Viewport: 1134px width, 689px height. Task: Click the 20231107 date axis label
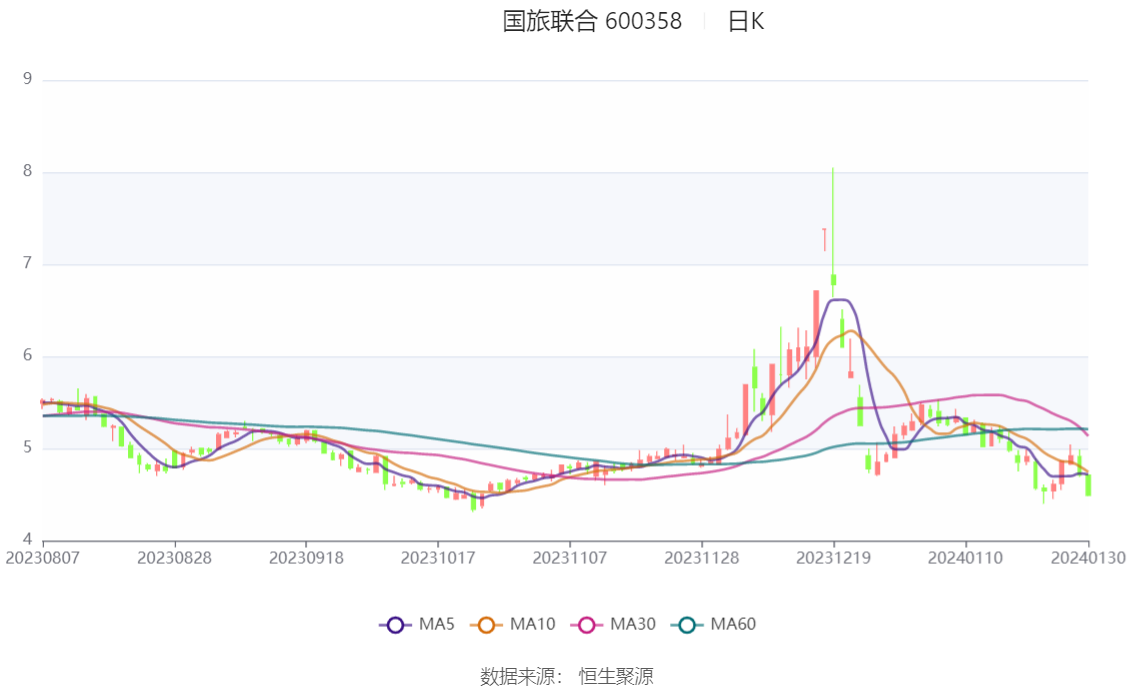coord(570,558)
